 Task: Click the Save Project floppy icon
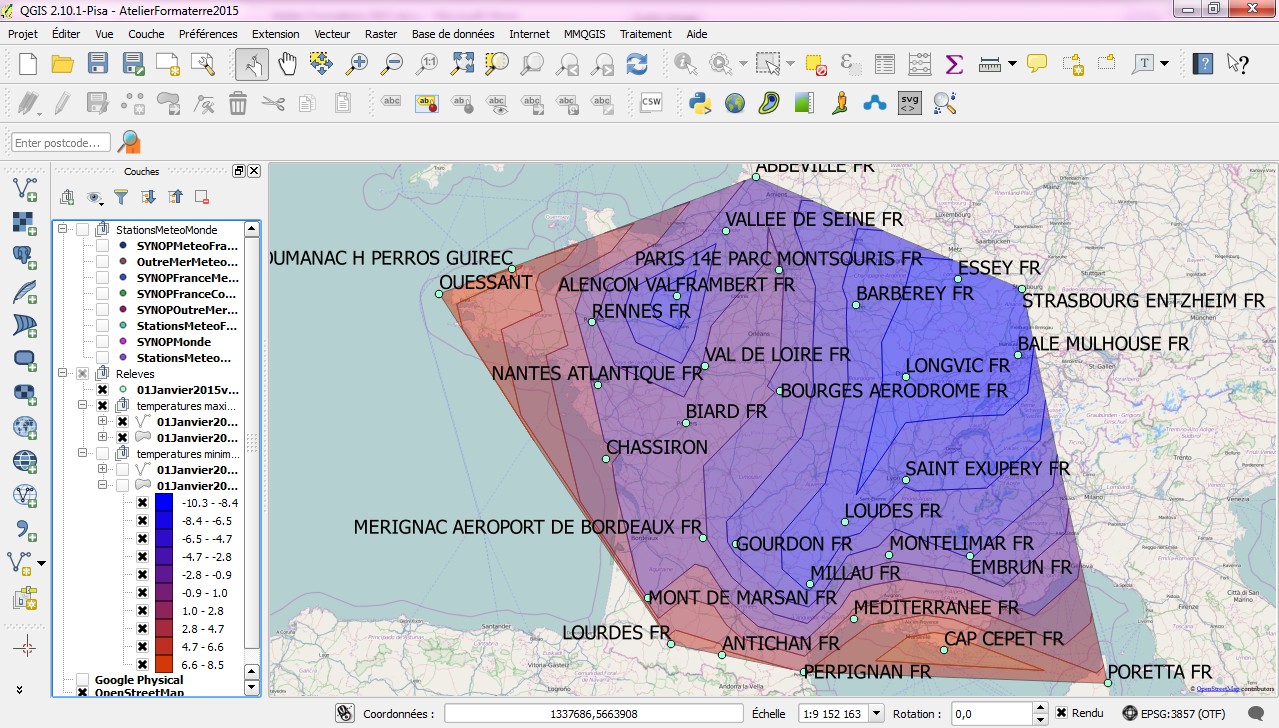pyautogui.click(x=97, y=65)
